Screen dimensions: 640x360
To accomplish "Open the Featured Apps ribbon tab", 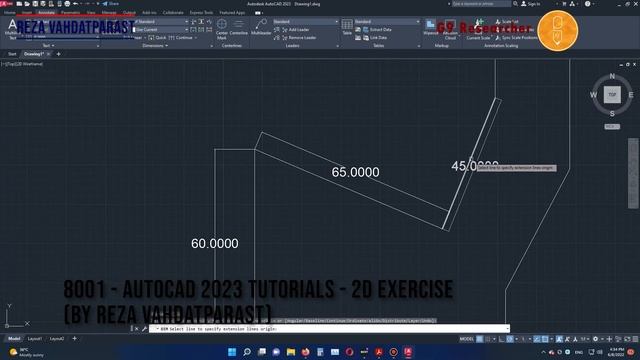I will pos(232,13).
